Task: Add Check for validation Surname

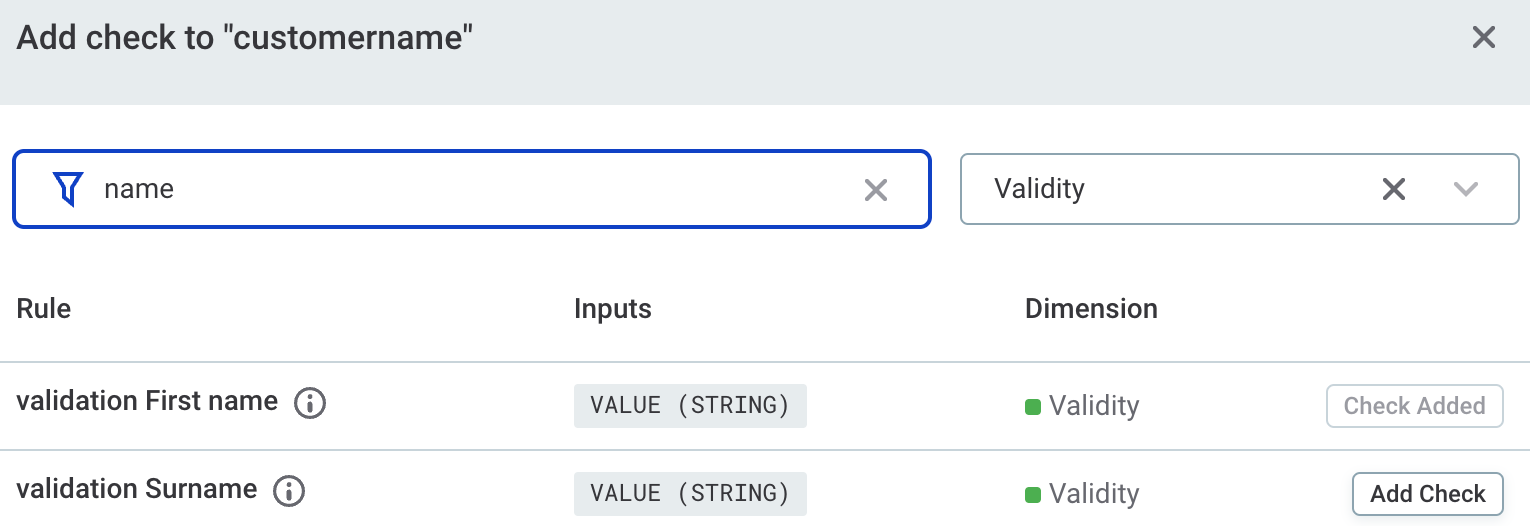Action: tap(1427, 494)
